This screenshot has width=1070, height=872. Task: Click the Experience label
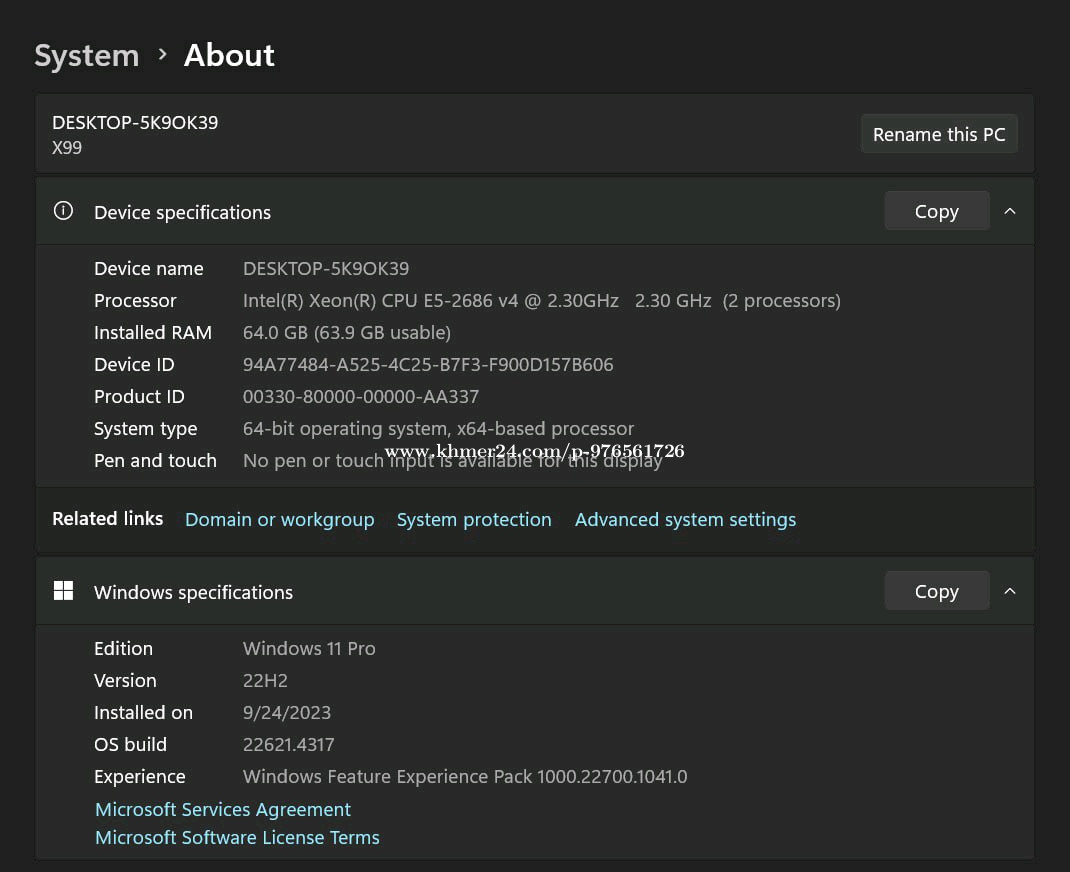(140, 777)
